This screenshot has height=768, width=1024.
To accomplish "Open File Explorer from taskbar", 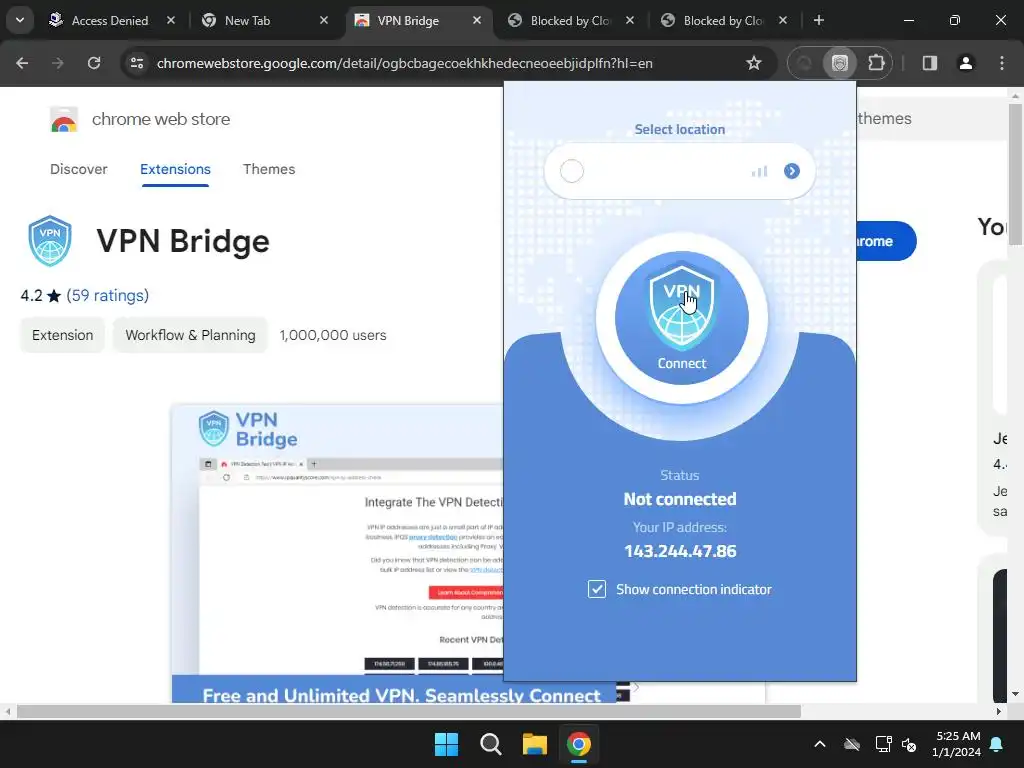I will point(535,744).
